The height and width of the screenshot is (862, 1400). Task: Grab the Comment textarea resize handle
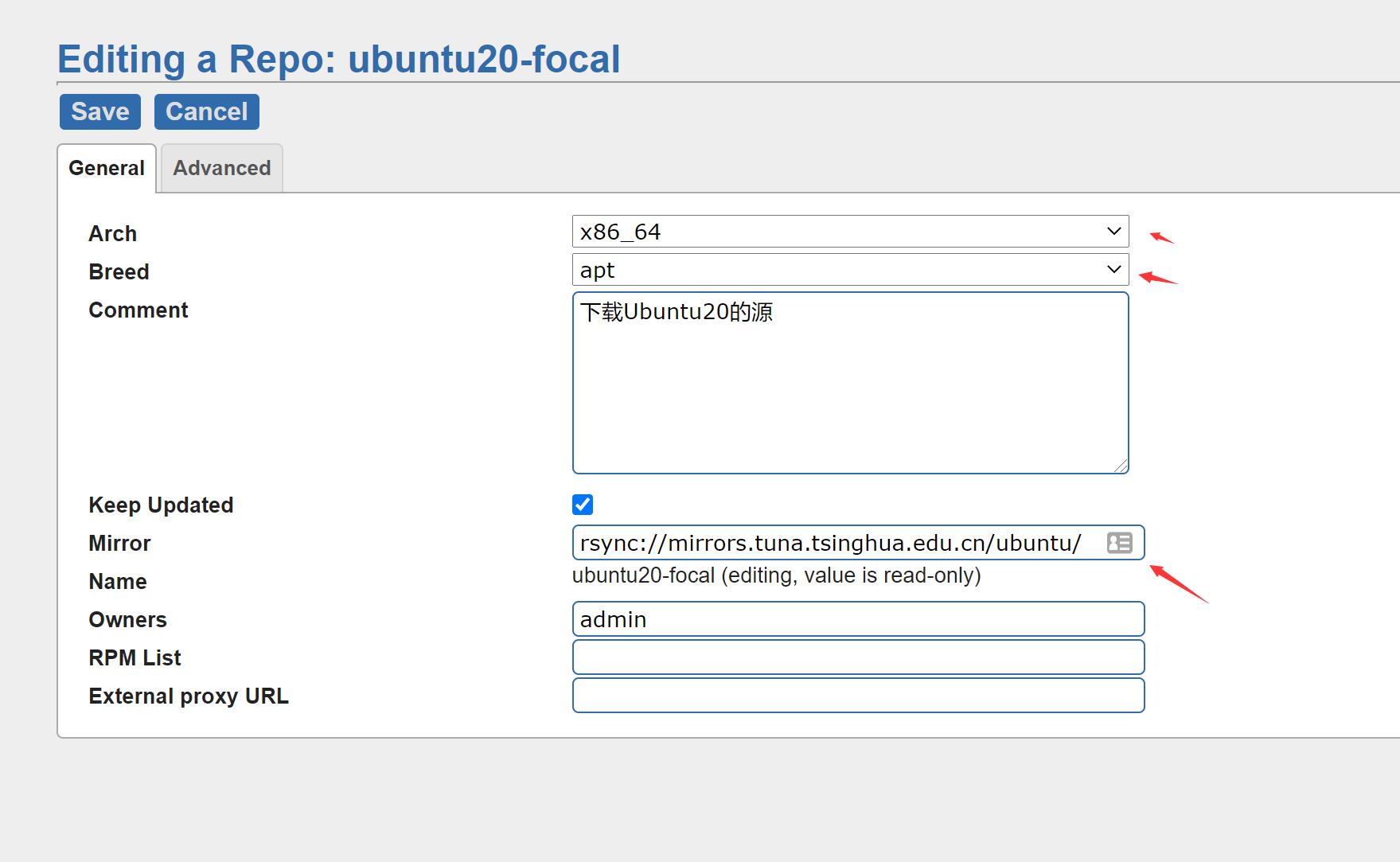click(x=1121, y=466)
